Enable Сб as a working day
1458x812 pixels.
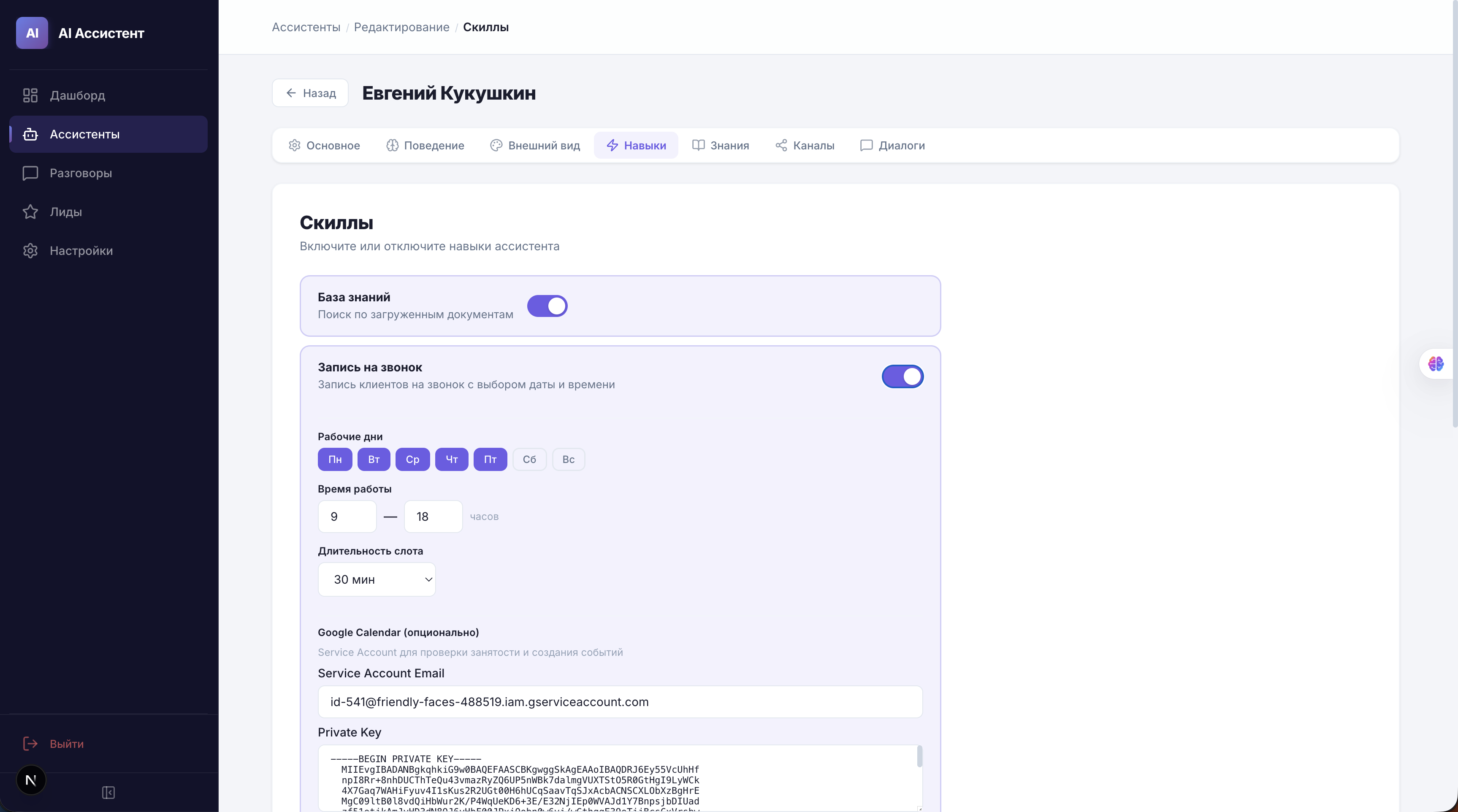[x=528, y=460]
